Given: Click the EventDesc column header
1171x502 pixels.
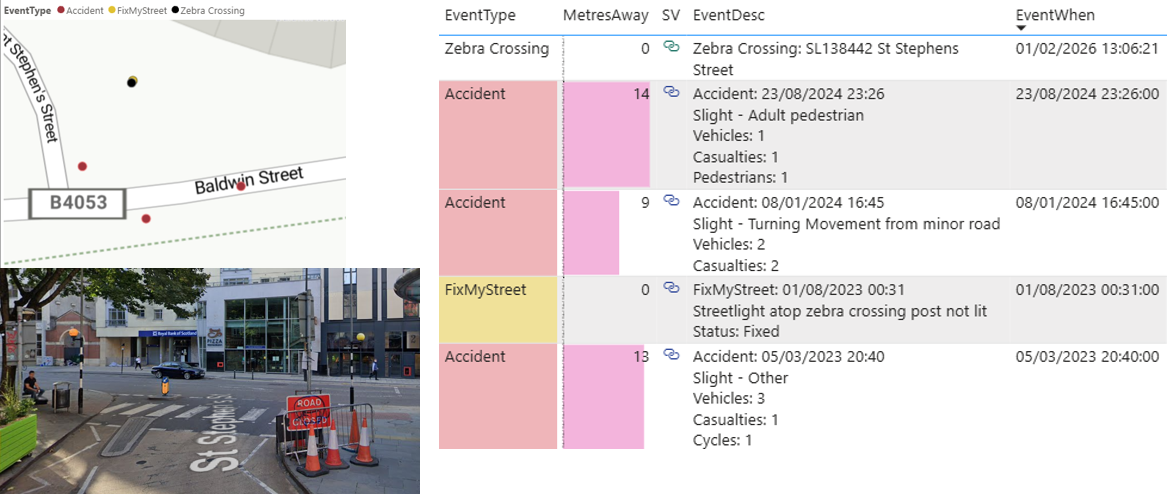Looking at the screenshot, I should tap(729, 16).
